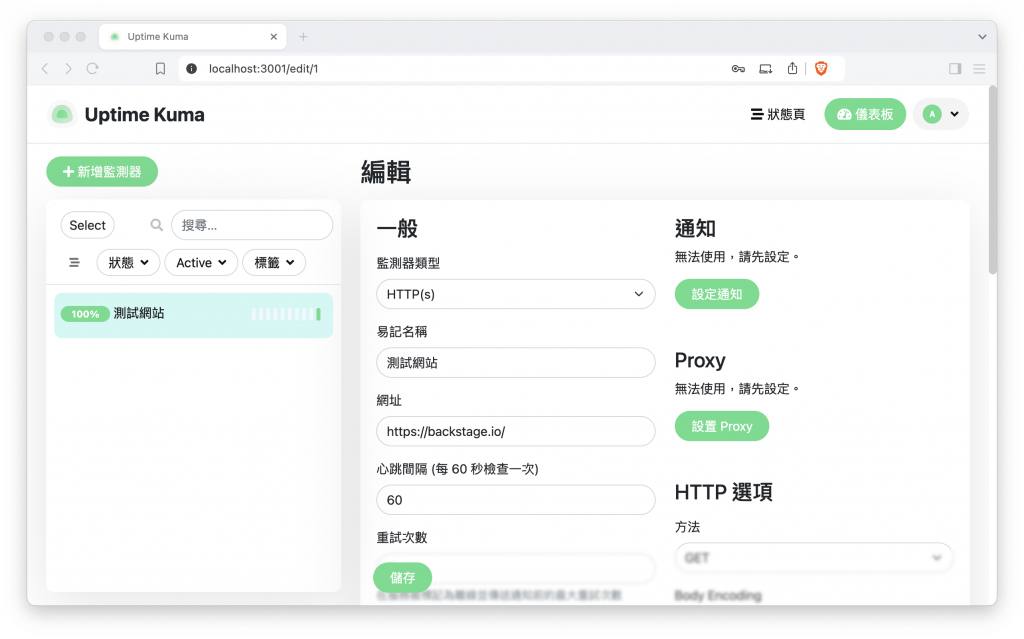Select the 測試網站 monitor in list
The width and height of the screenshot is (1024, 639).
pos(193,315)
